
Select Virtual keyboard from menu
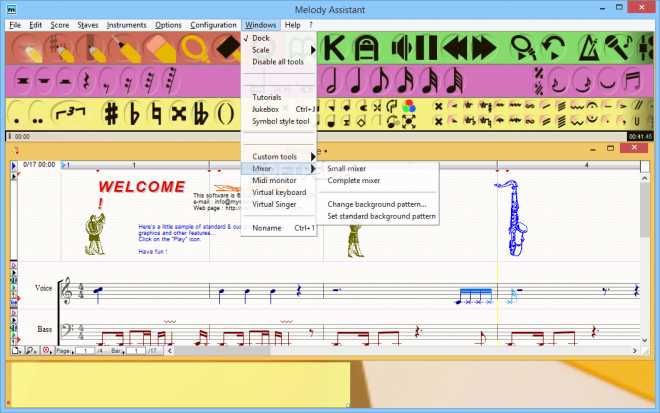pyautogui.click(x=279, y=192)
